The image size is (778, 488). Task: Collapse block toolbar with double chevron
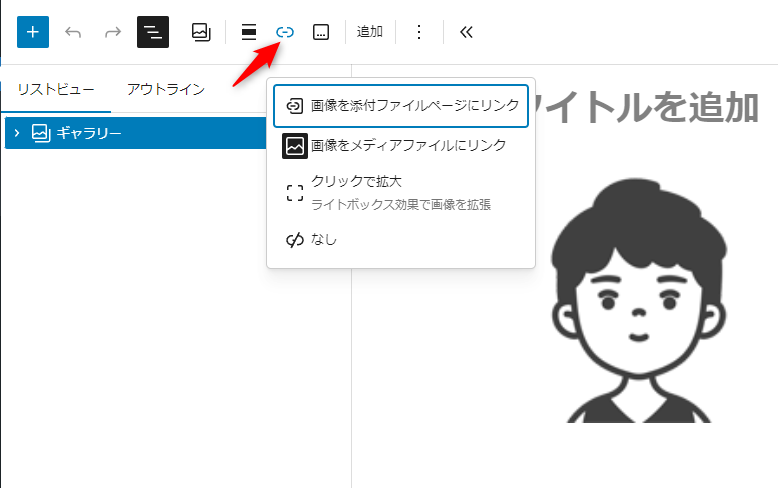click(x=465, y=32)
